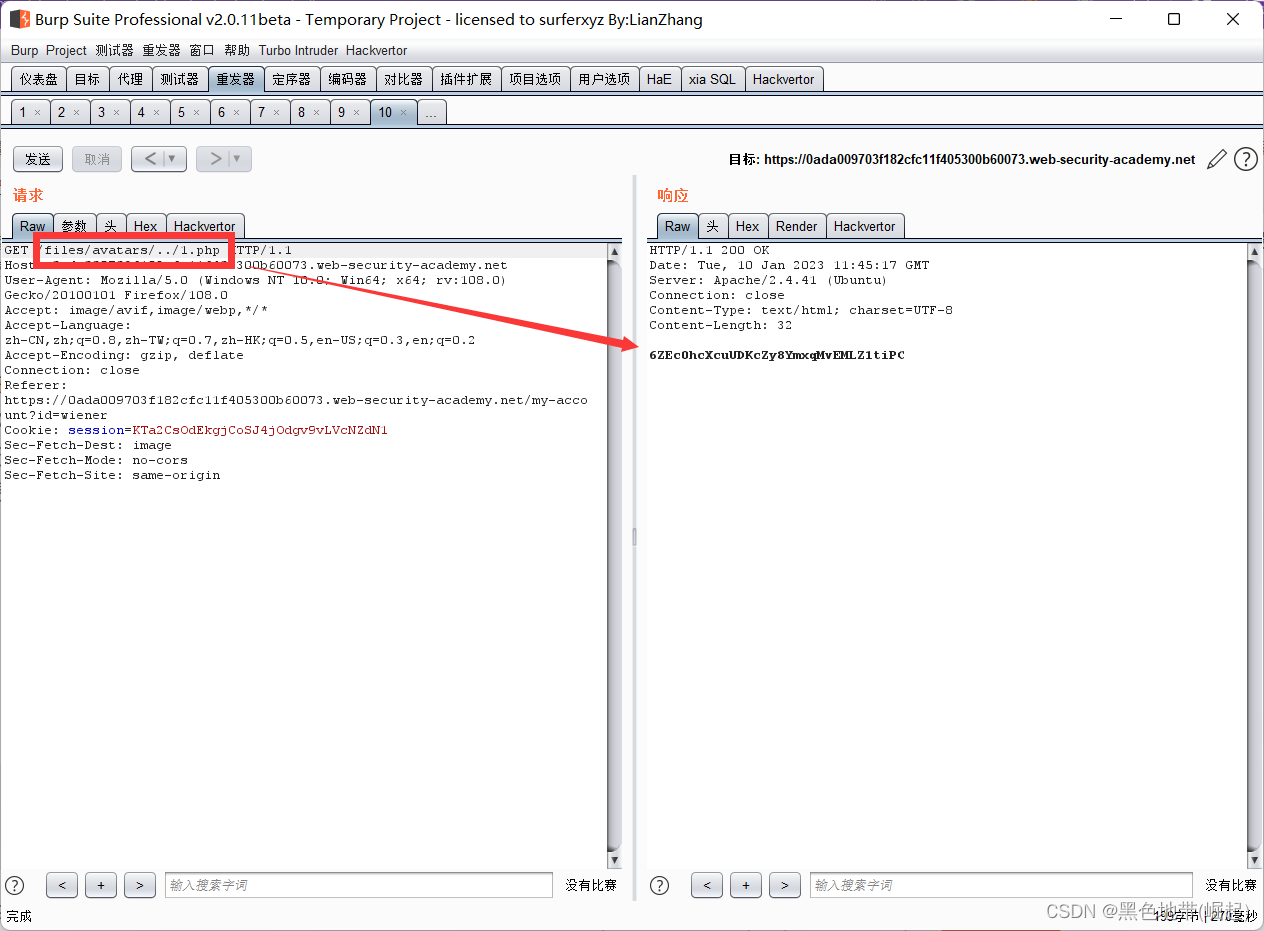Open the help question mark near target
Viewport: 1264px width, 931px height.
pos(1245,159)
